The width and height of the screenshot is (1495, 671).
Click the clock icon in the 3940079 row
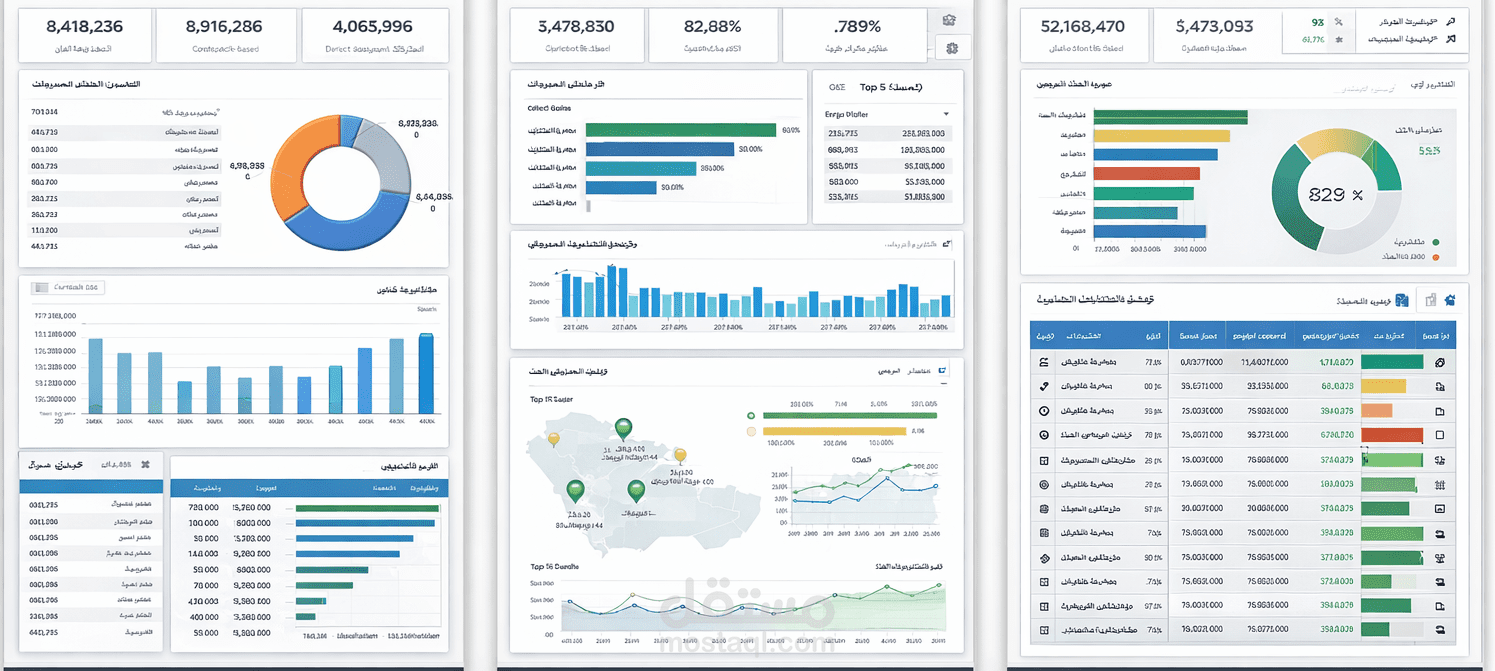[1044, 411]
